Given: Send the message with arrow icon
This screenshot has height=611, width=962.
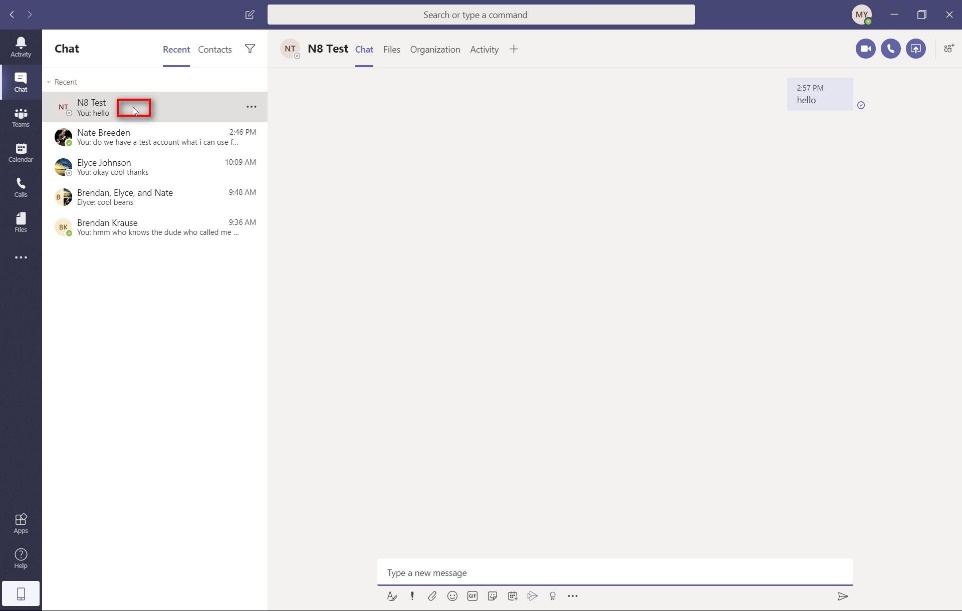Looking at the screenshot, I should point(843,596).
